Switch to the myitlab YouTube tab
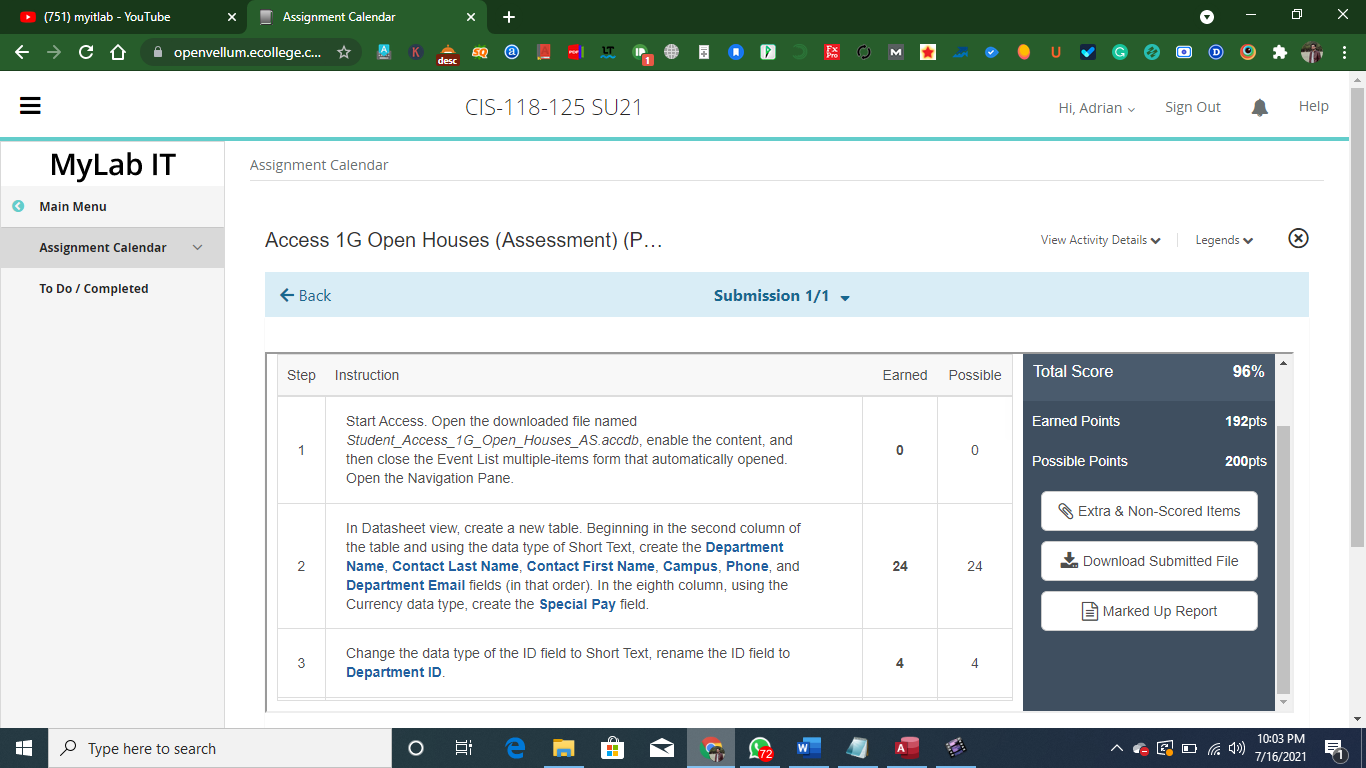Screen dimensions: 1366x768 pyautogui.click(x=123, y=17)
